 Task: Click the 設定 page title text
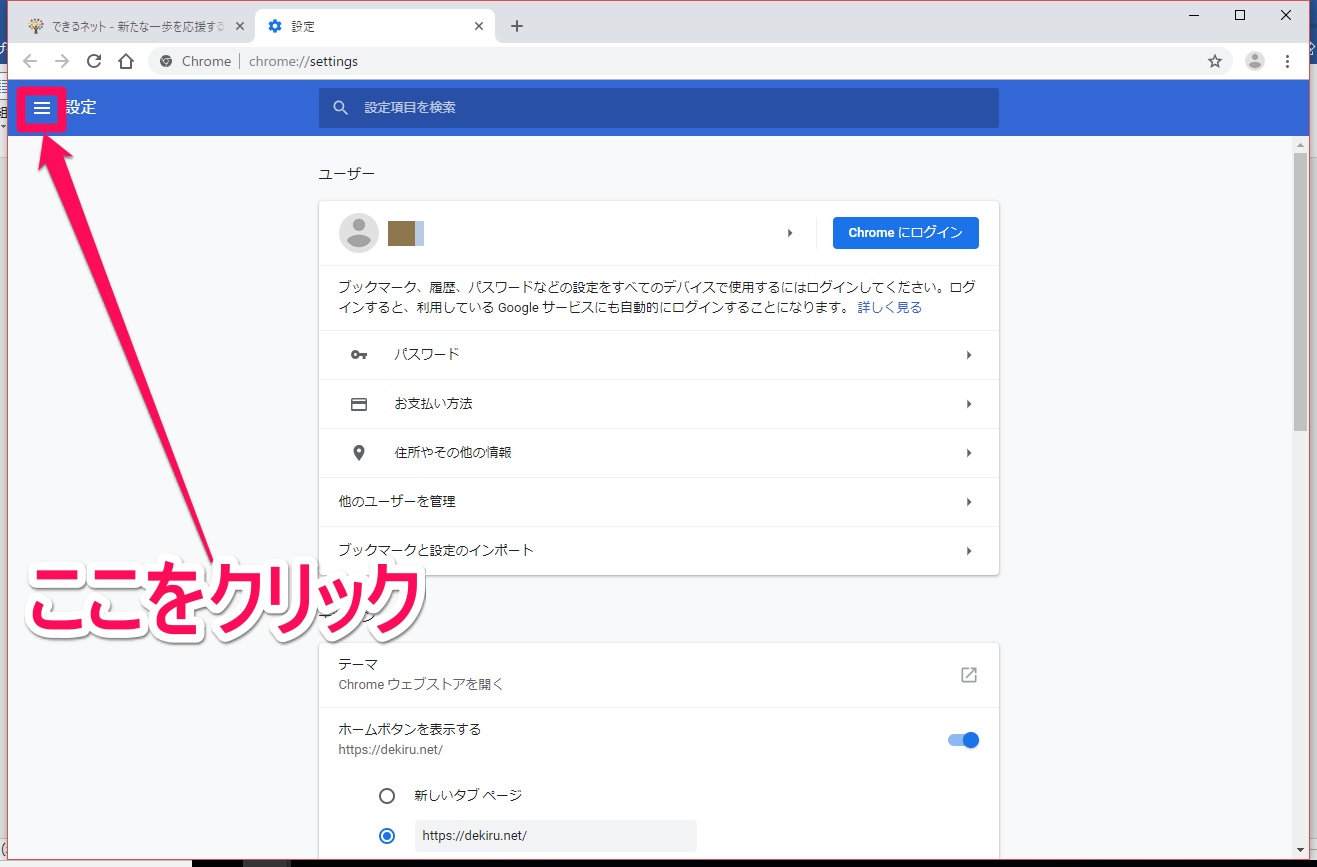coord(81,108)
